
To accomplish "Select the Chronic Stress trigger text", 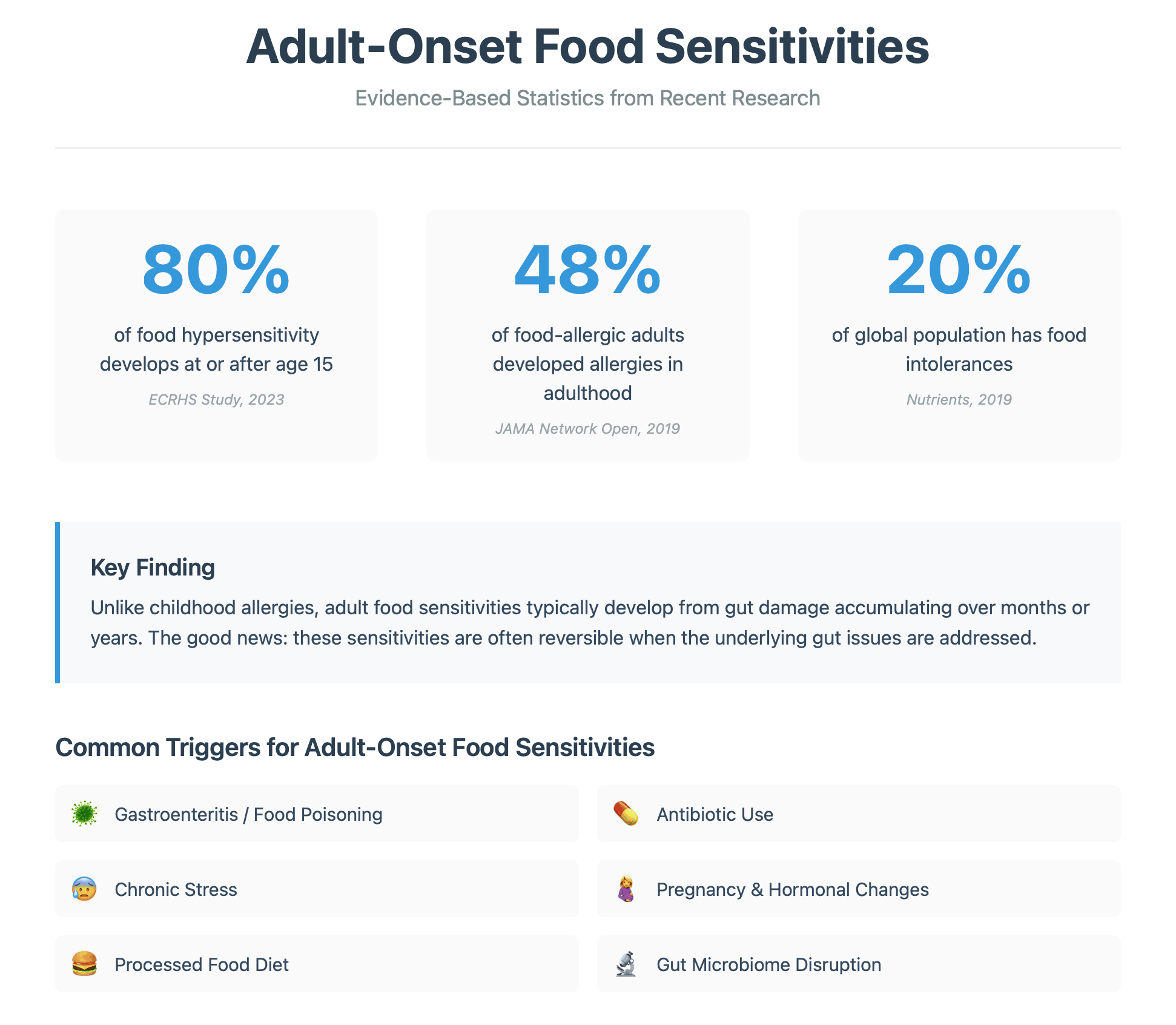I will [176, 889].
